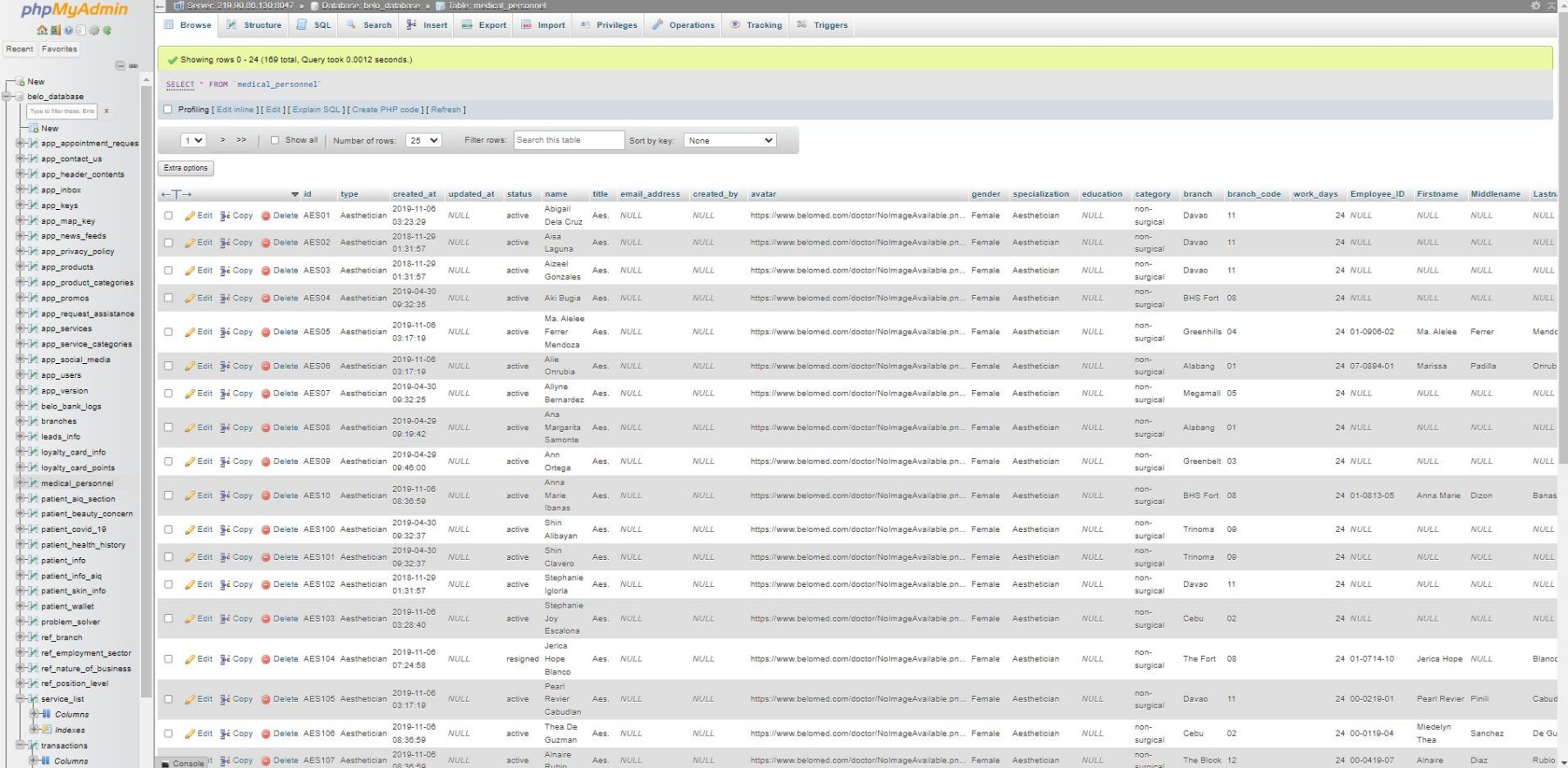Switch to the SQL tab

[x=314, y=25]
